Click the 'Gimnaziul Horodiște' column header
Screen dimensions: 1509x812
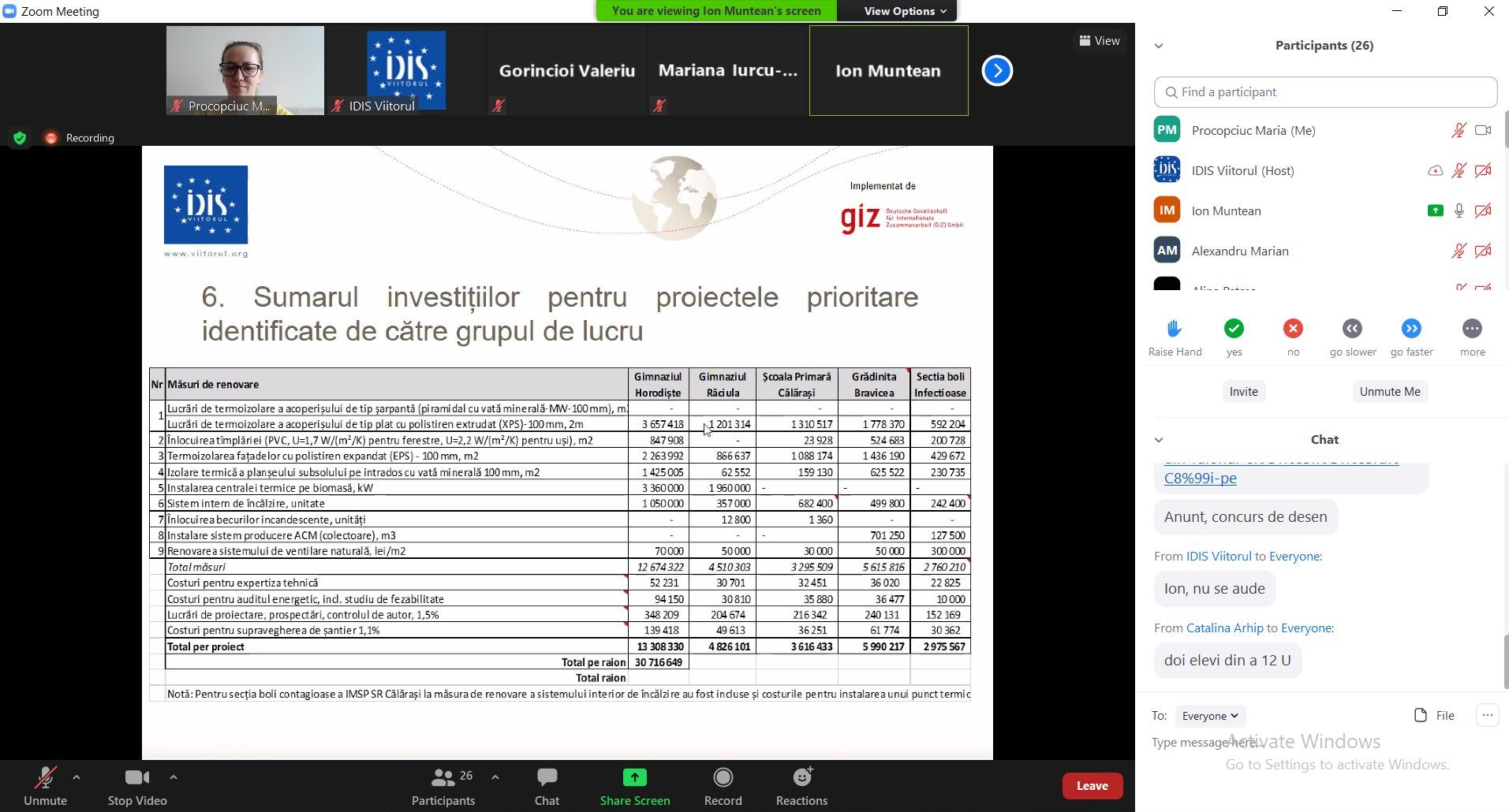tap(658, 385)
